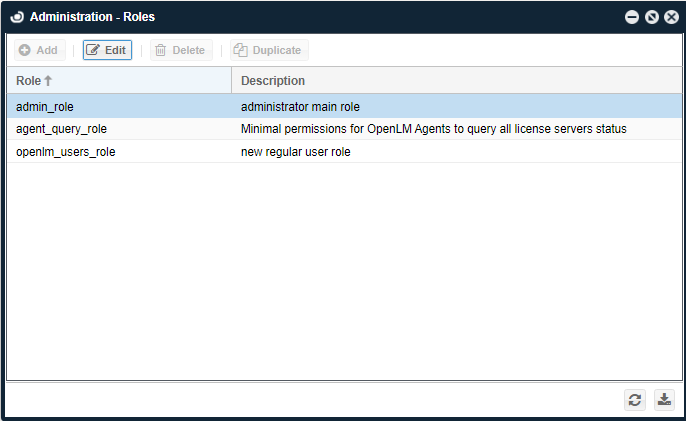
Task: Export the roles table via download icon
Action: click(664, 400)
